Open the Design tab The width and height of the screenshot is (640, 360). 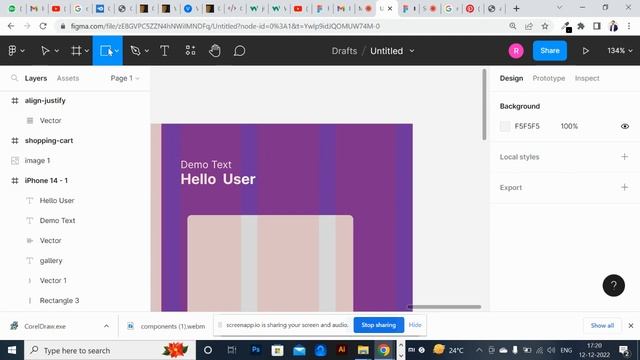click(511, 78)
